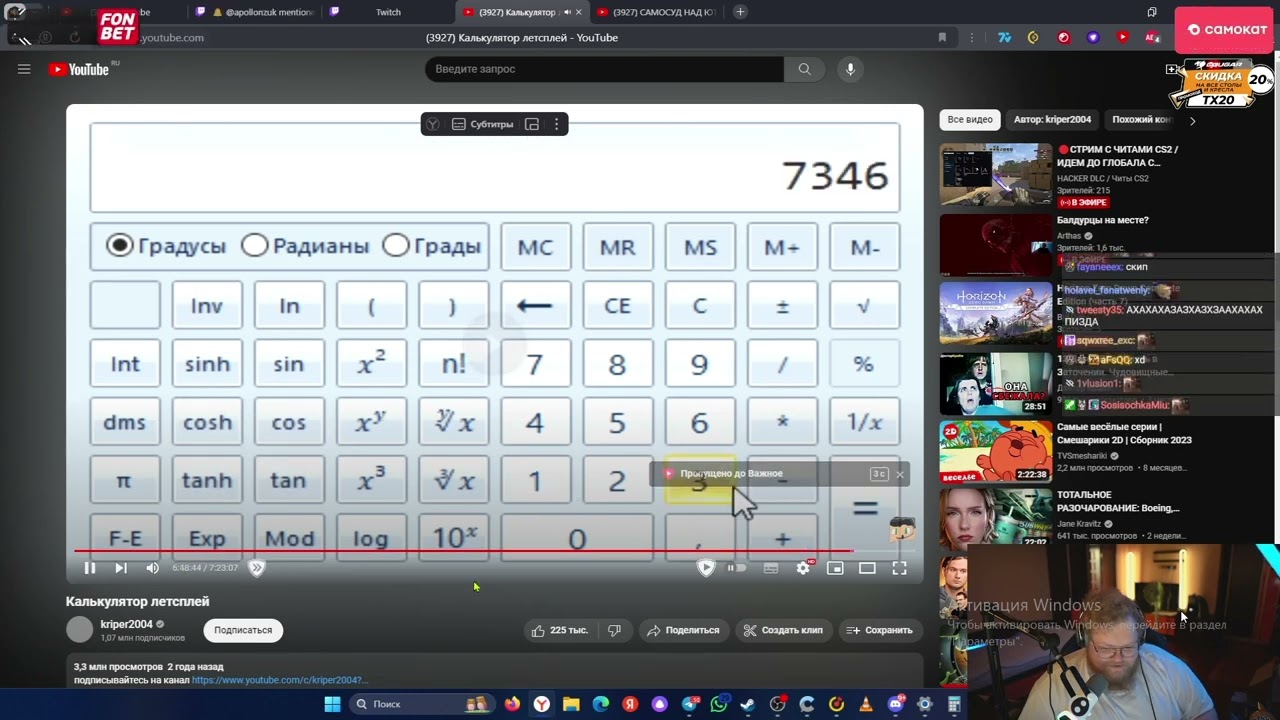Image resolution: width=1280 pixels, height=720 pixels.
Task: Click the kriper2004 channel avatar
Action: click(79, 629)
